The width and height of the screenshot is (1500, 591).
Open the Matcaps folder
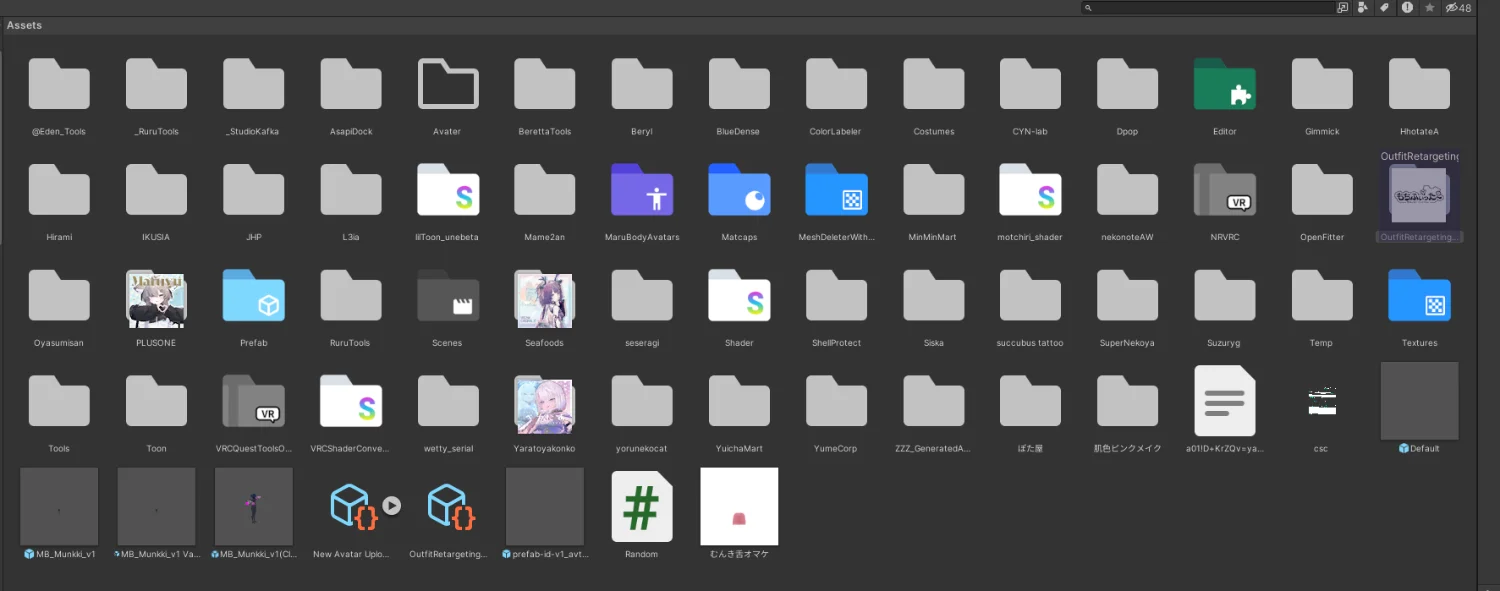739,192
